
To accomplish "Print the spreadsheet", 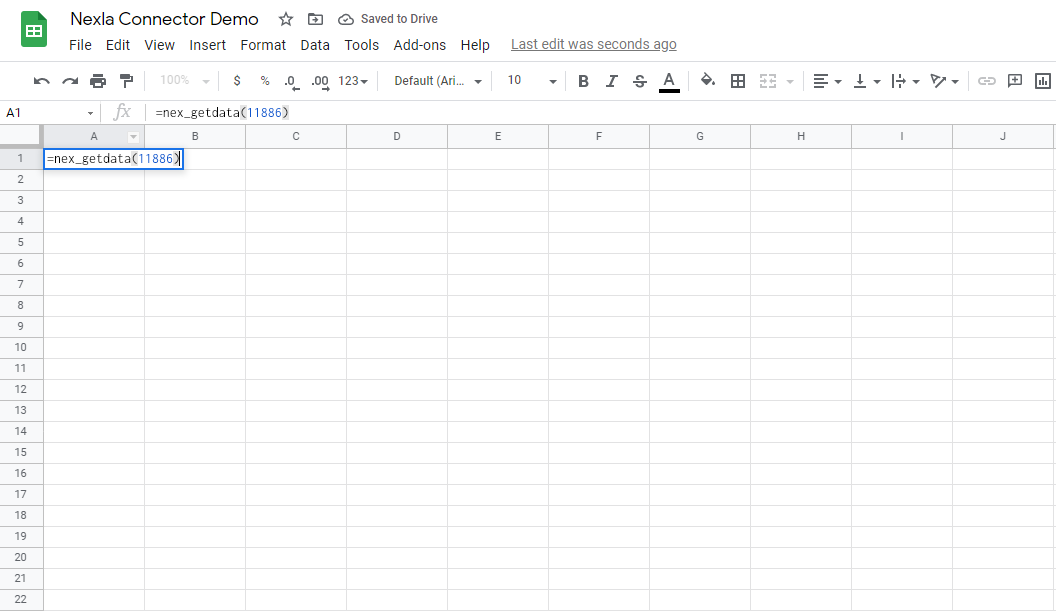I will click(x=98, y=81).
